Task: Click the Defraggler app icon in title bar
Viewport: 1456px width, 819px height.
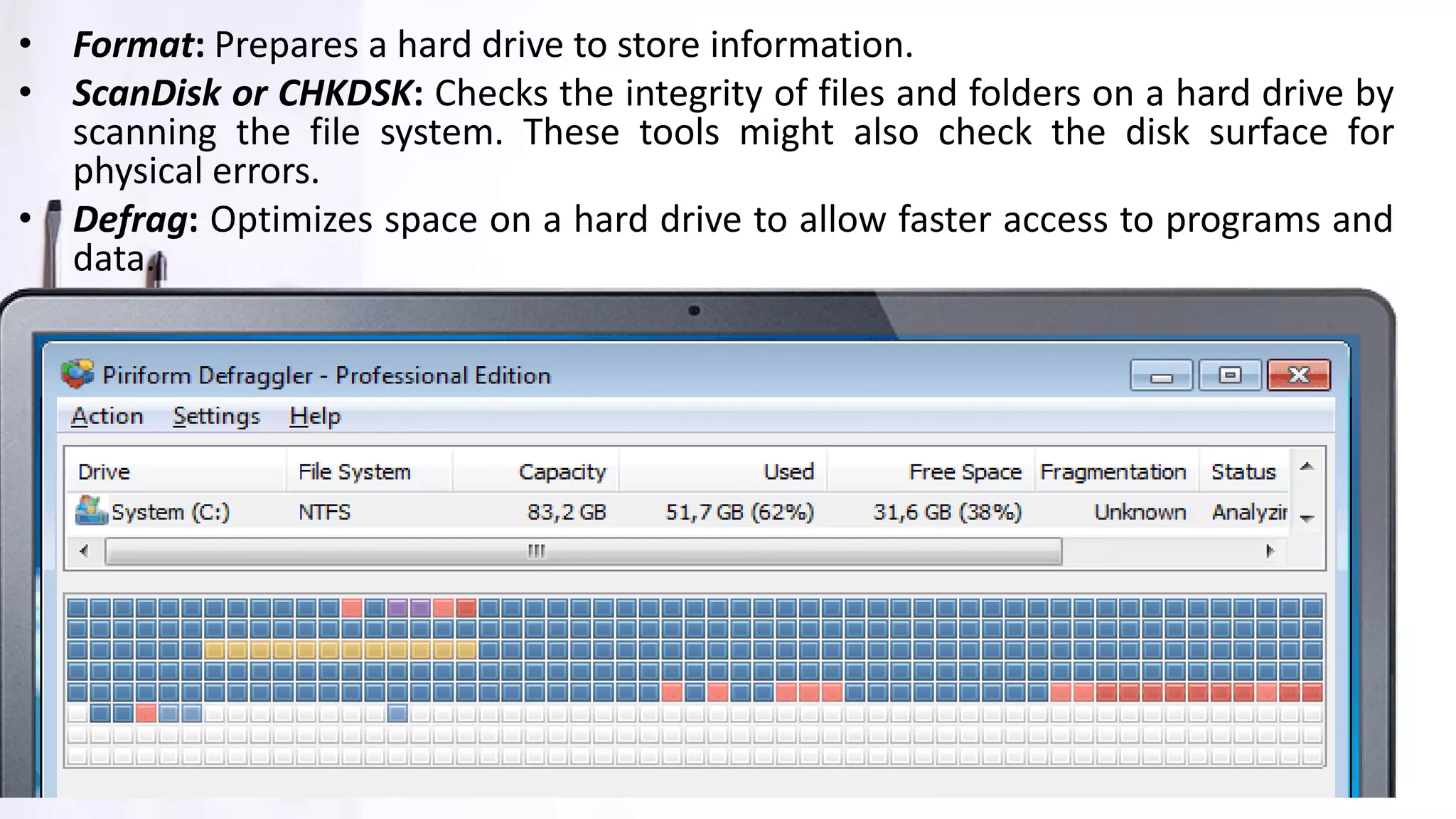Action: [x=77, y=375]
